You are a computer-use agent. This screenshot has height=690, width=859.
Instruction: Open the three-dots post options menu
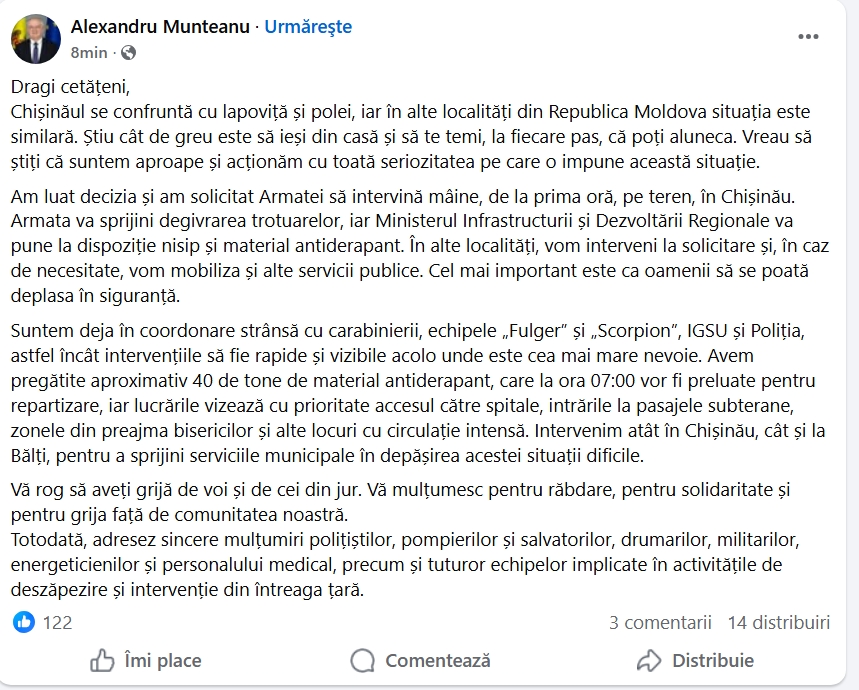click(x=808, y=37)
